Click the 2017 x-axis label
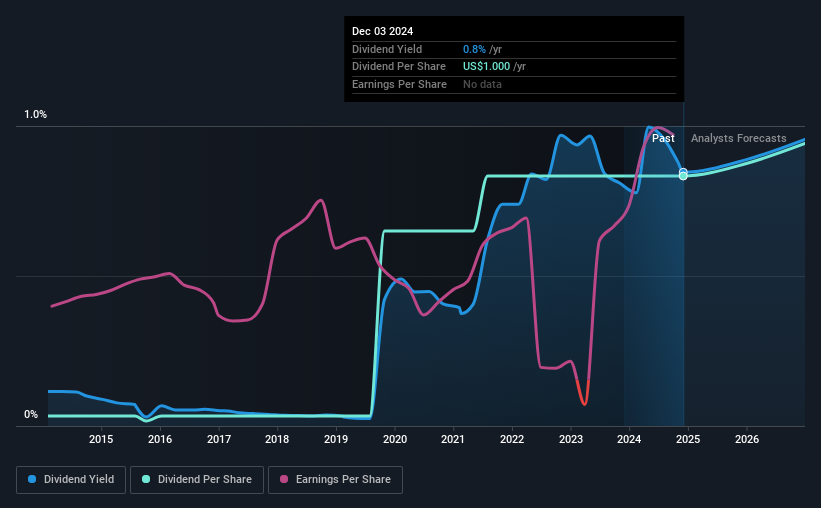Image resolution: width=821 pixels, height=508 pixels. point(219,439)
